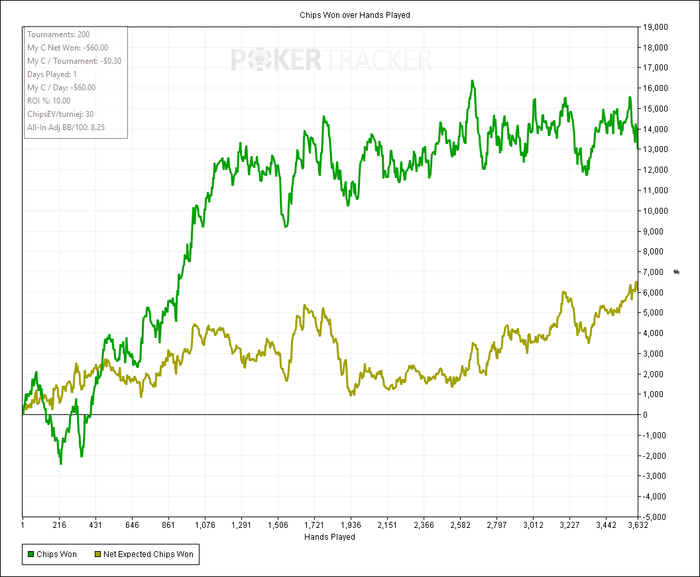Click 'All-In Adj BB/100: 8.25' stat
Image resolution: width=700 pixels, height=577 pixels.
tap(66, 127)
